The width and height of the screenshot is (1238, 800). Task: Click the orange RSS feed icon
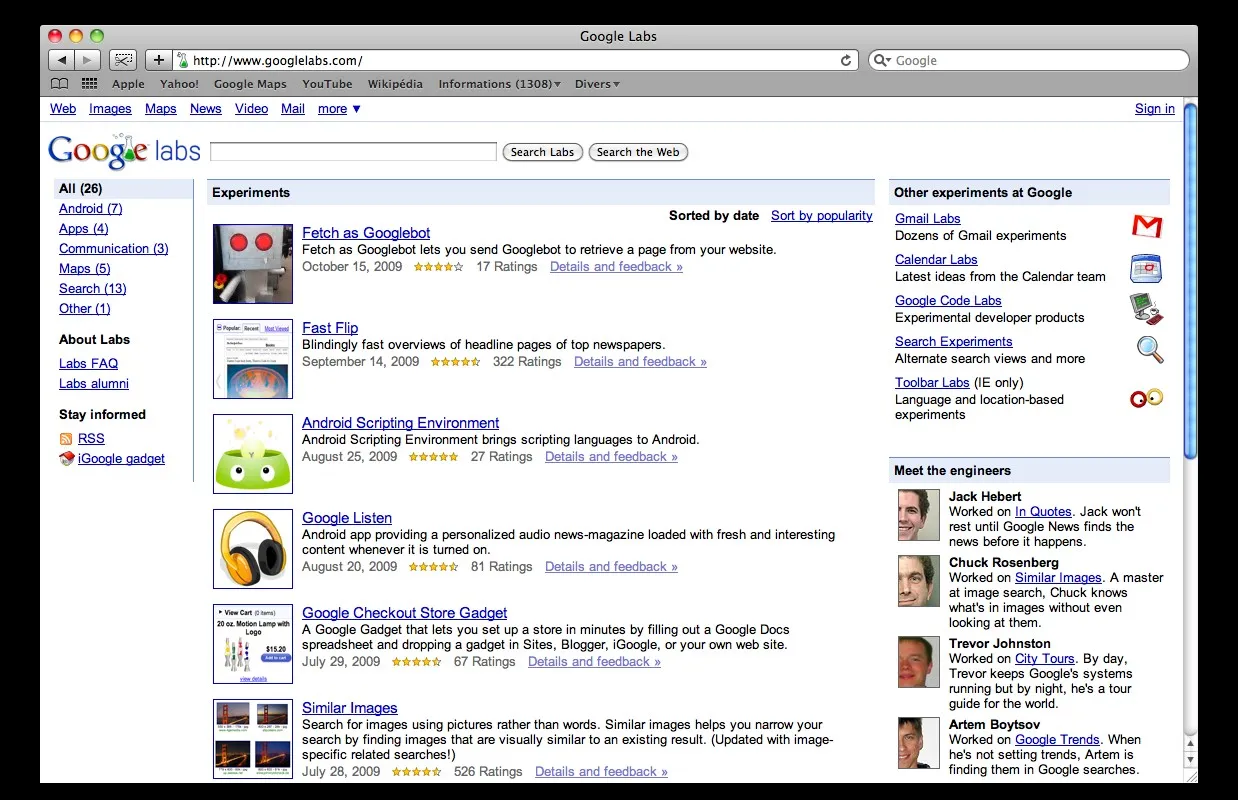[66, 439]
